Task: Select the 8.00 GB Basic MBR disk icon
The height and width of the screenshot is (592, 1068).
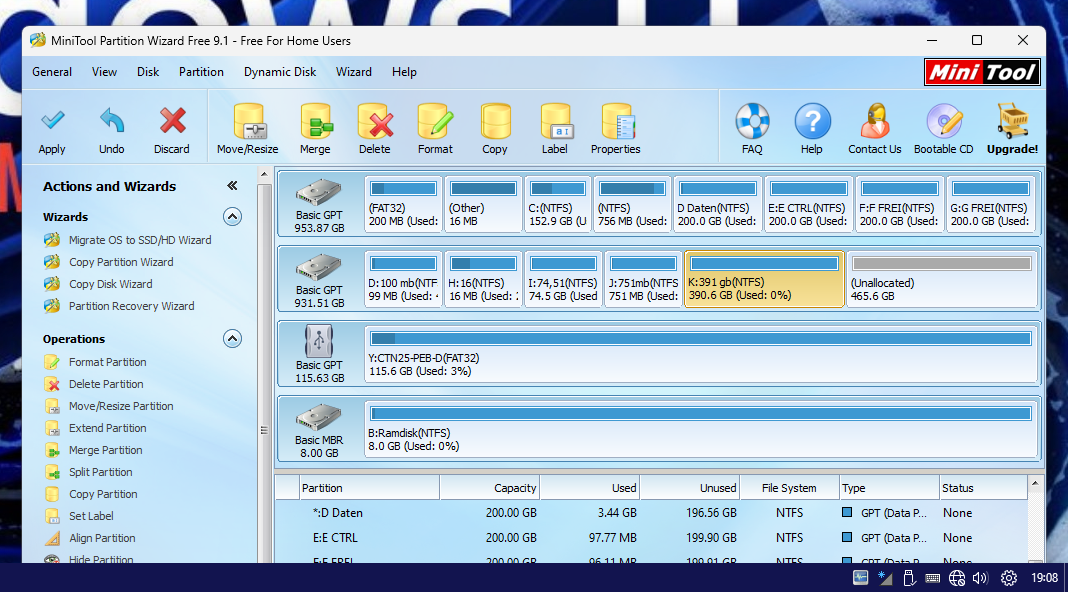Action: coord(319,417)
